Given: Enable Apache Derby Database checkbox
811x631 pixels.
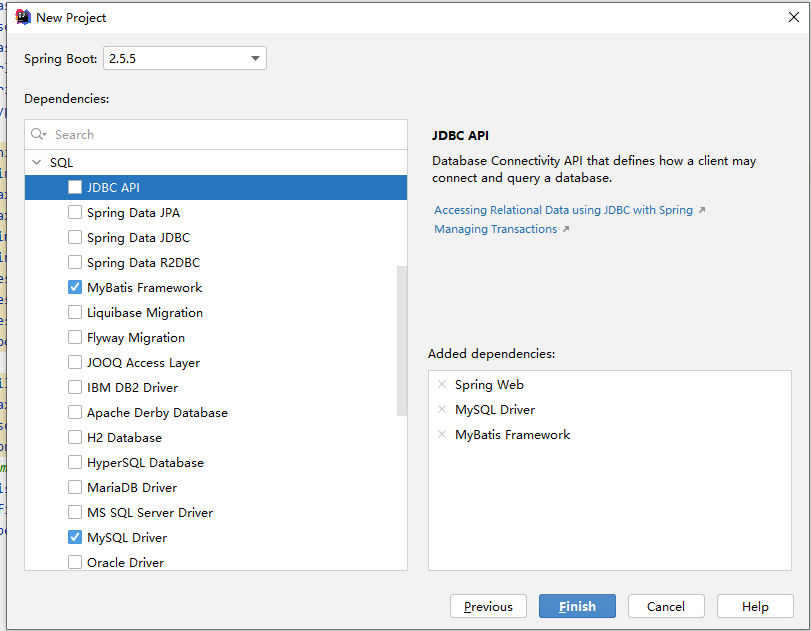Looking at the screenshot, I should (x=75, y=412).
